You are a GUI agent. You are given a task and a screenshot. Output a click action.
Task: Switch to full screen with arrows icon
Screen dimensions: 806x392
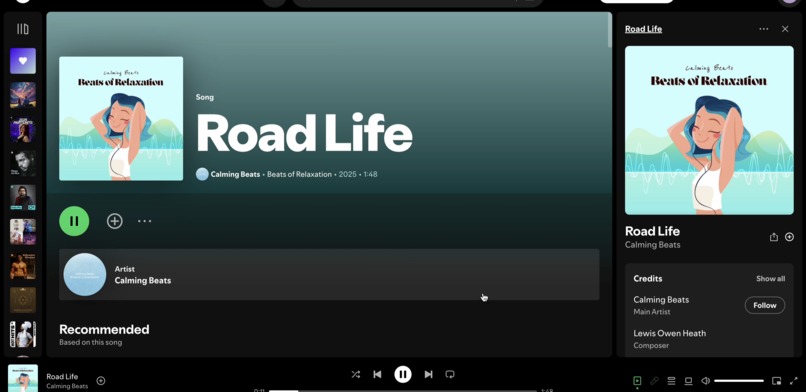(x=793, y=381)
